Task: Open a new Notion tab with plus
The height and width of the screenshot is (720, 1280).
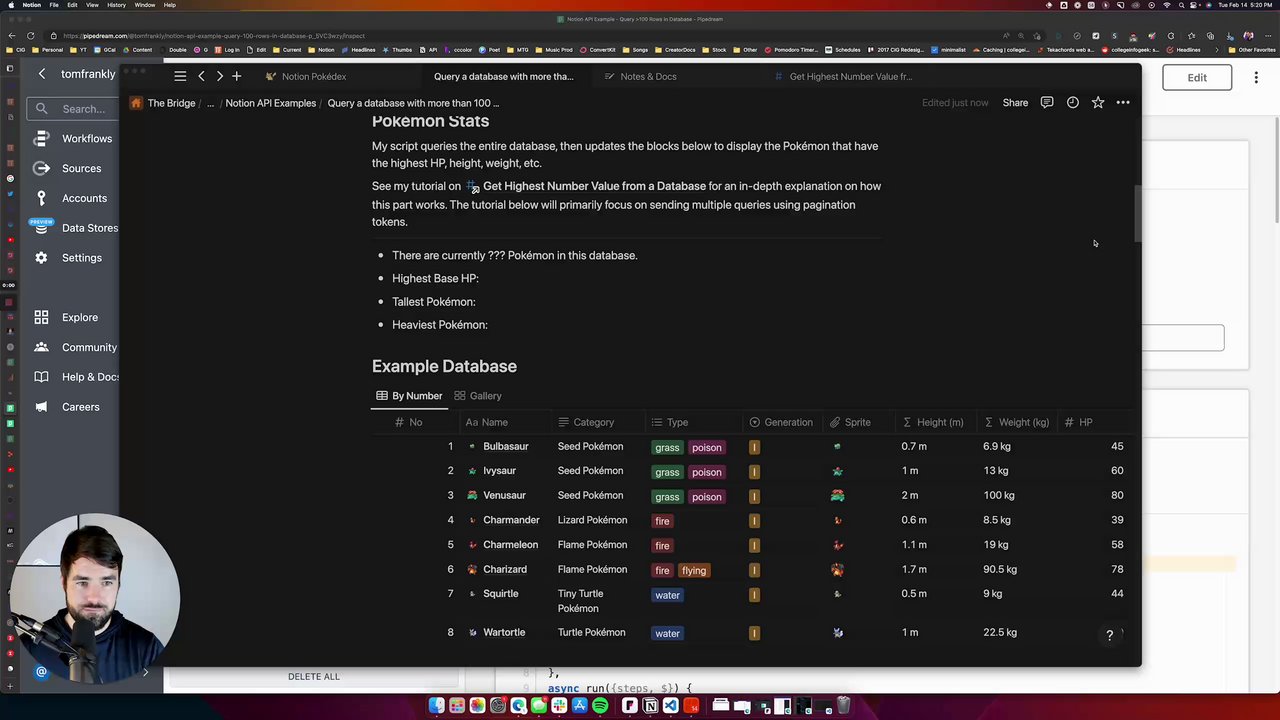Action: point(237,76)
